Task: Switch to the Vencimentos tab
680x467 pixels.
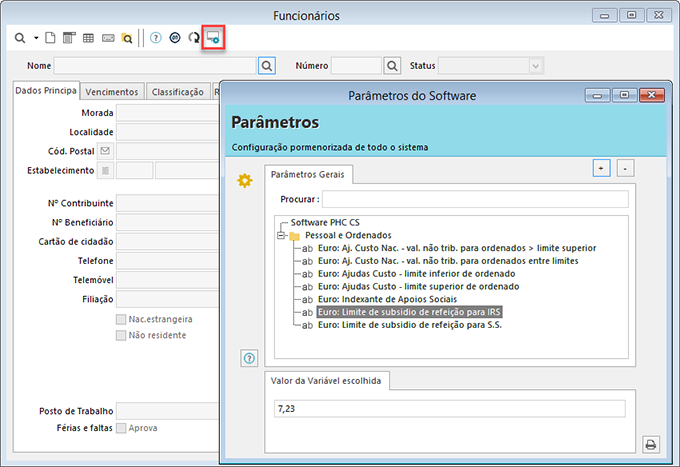Action: [112, 92]
